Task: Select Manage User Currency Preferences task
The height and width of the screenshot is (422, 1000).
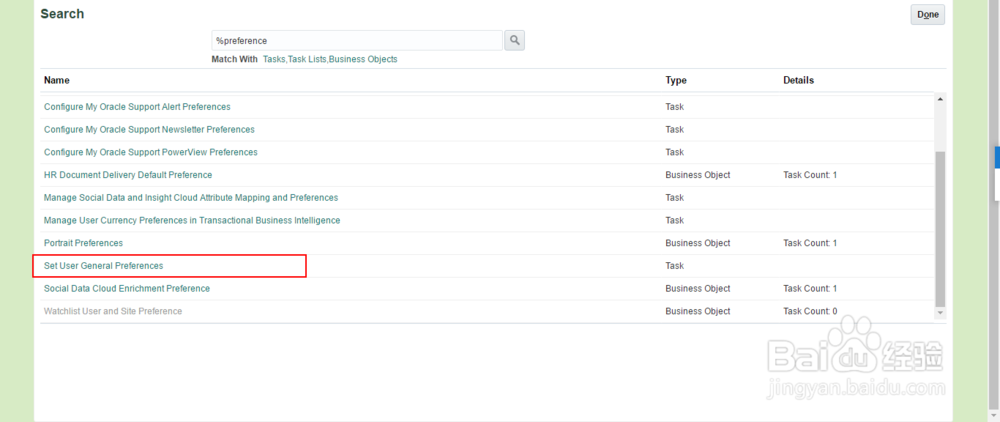Action: [x=192, y=220]
